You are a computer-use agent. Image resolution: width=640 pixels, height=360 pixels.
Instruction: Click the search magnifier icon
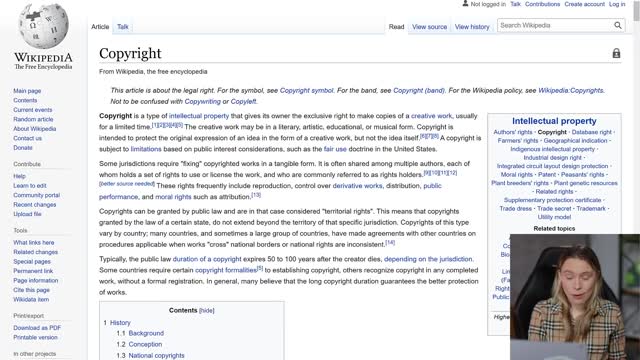pos(618,25)
